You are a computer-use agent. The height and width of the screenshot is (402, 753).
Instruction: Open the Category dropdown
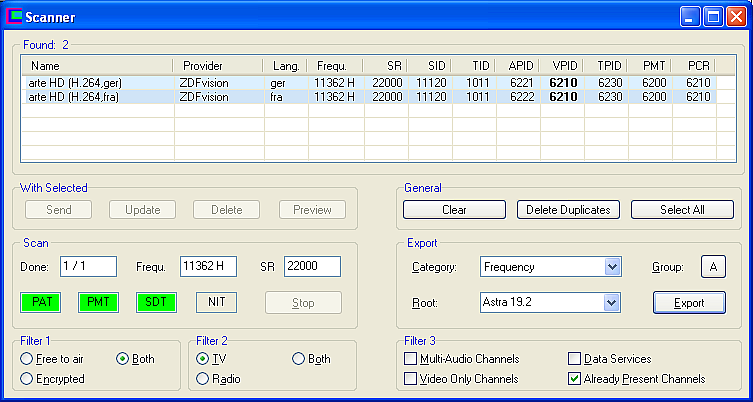point(612,267)
